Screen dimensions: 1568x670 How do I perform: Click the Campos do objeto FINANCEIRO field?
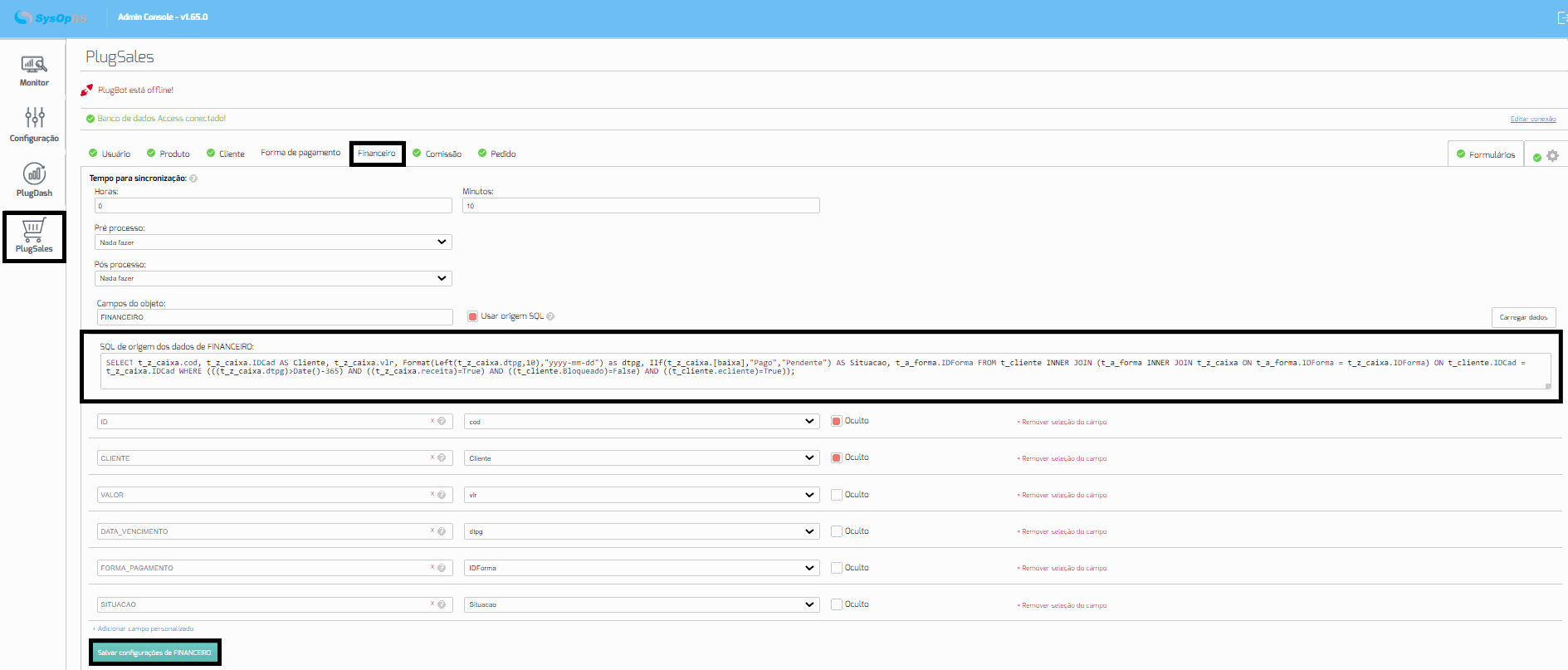point(275,317)
